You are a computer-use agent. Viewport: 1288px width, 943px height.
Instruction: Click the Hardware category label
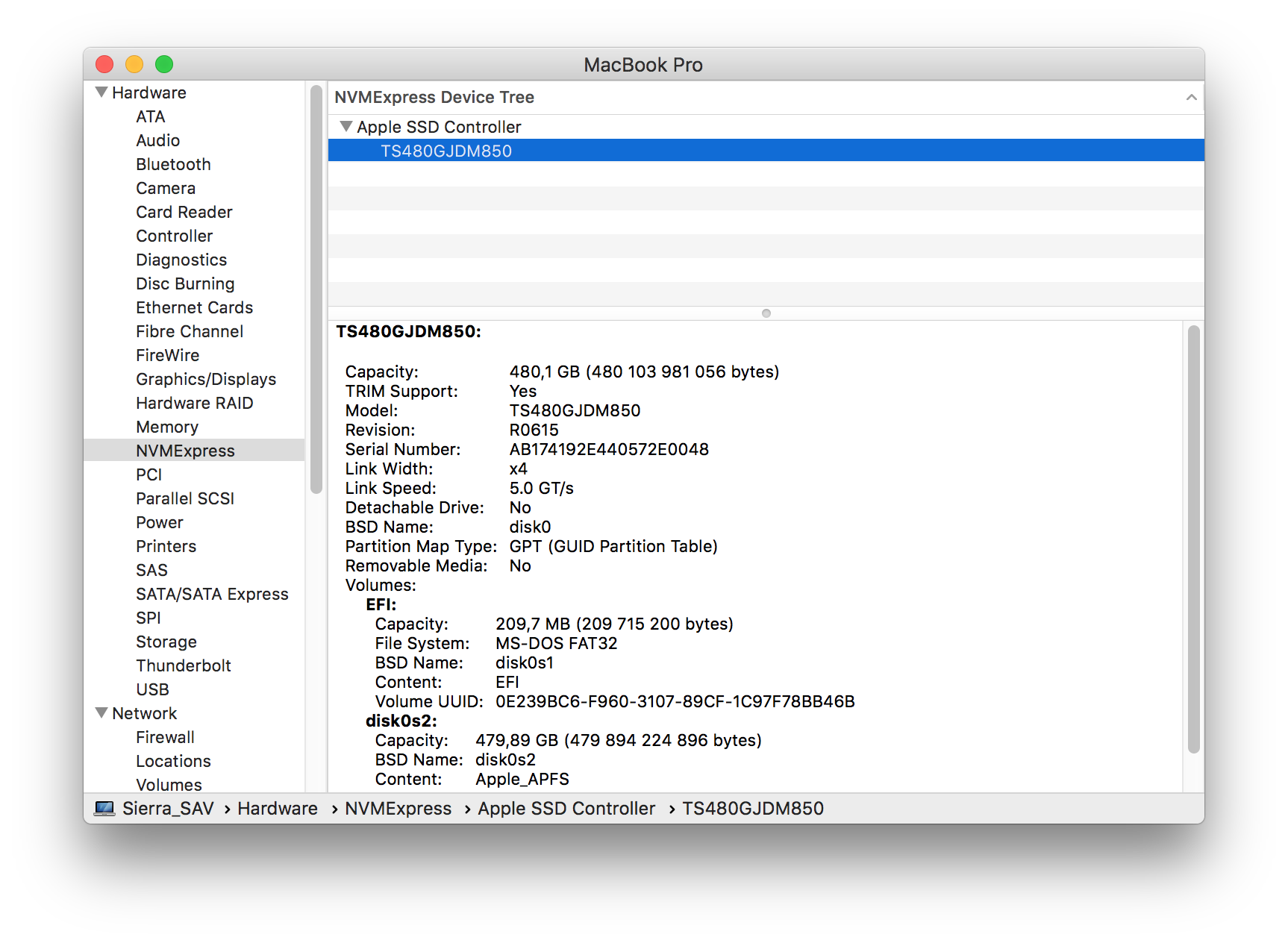click(x=149, y=93)
